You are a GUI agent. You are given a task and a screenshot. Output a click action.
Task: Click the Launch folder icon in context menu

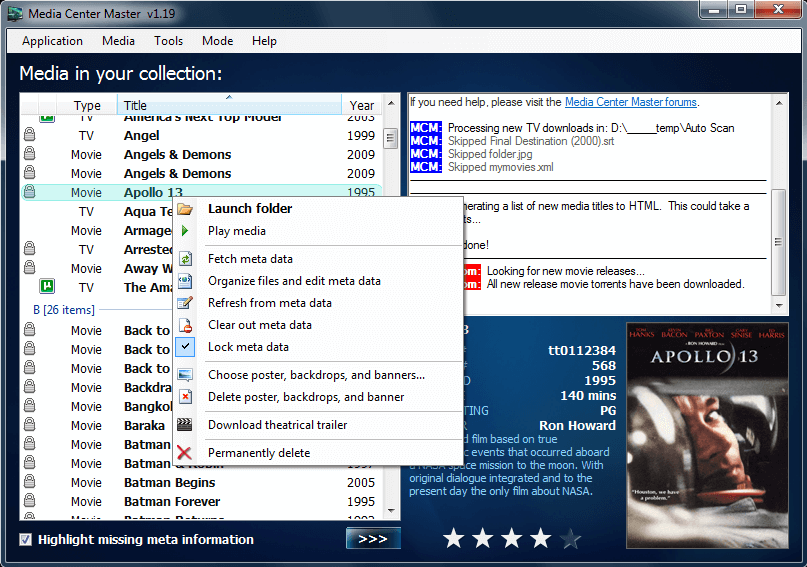point(185,209)
